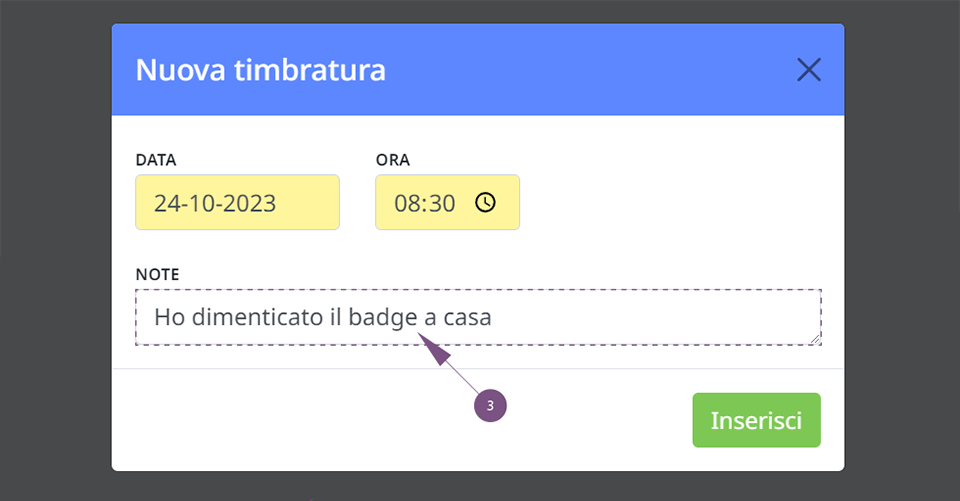Place cursor on the word badge

coord(383,318)
